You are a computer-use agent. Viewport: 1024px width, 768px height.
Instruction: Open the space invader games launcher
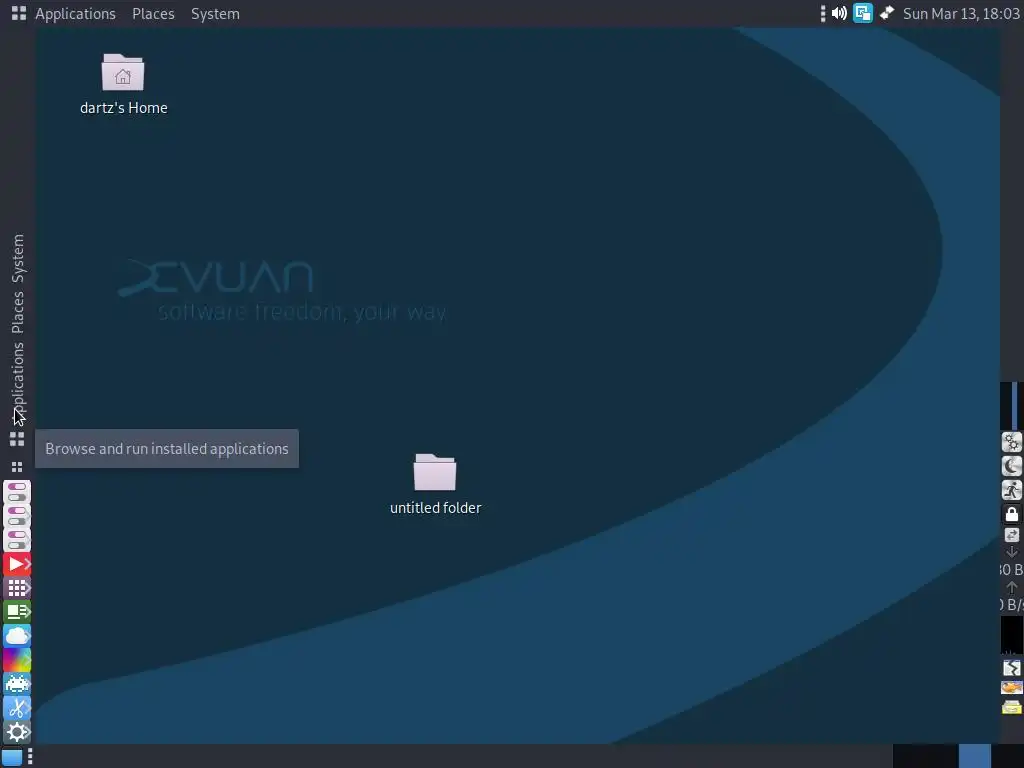click(x=17, y=684)
